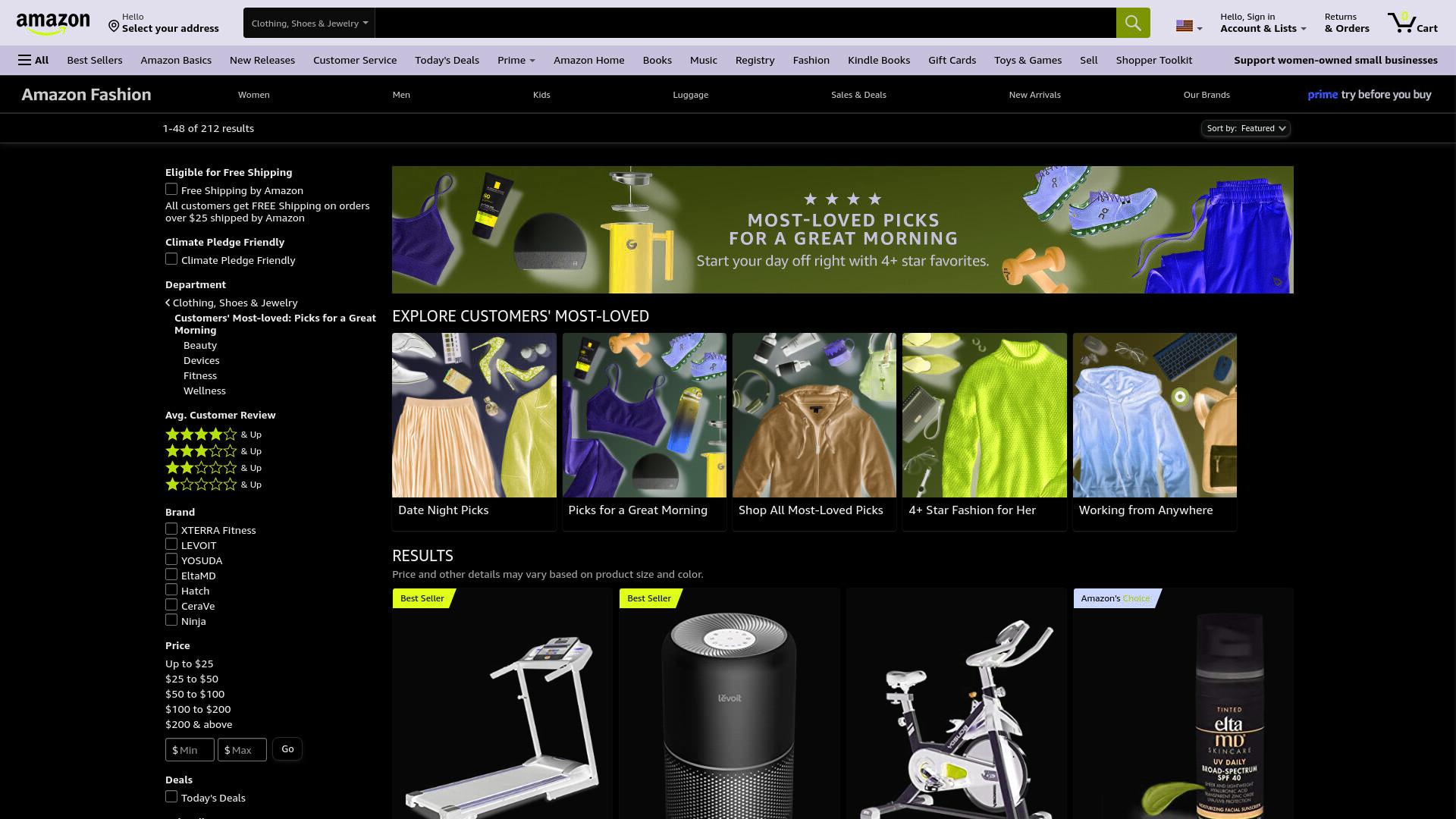Image resolution: width=1456 pixels, height=819 pixels.
Task: Open the cart icon
Action: pos(1412,23)
